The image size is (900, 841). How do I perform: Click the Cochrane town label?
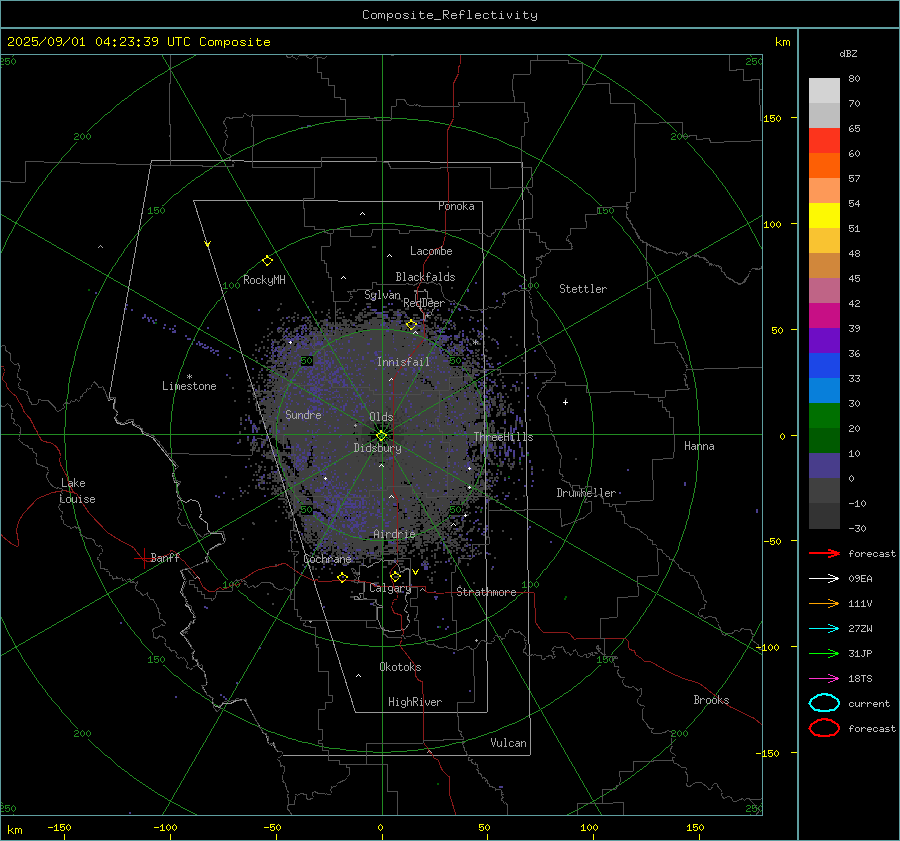tap(327, 559)
